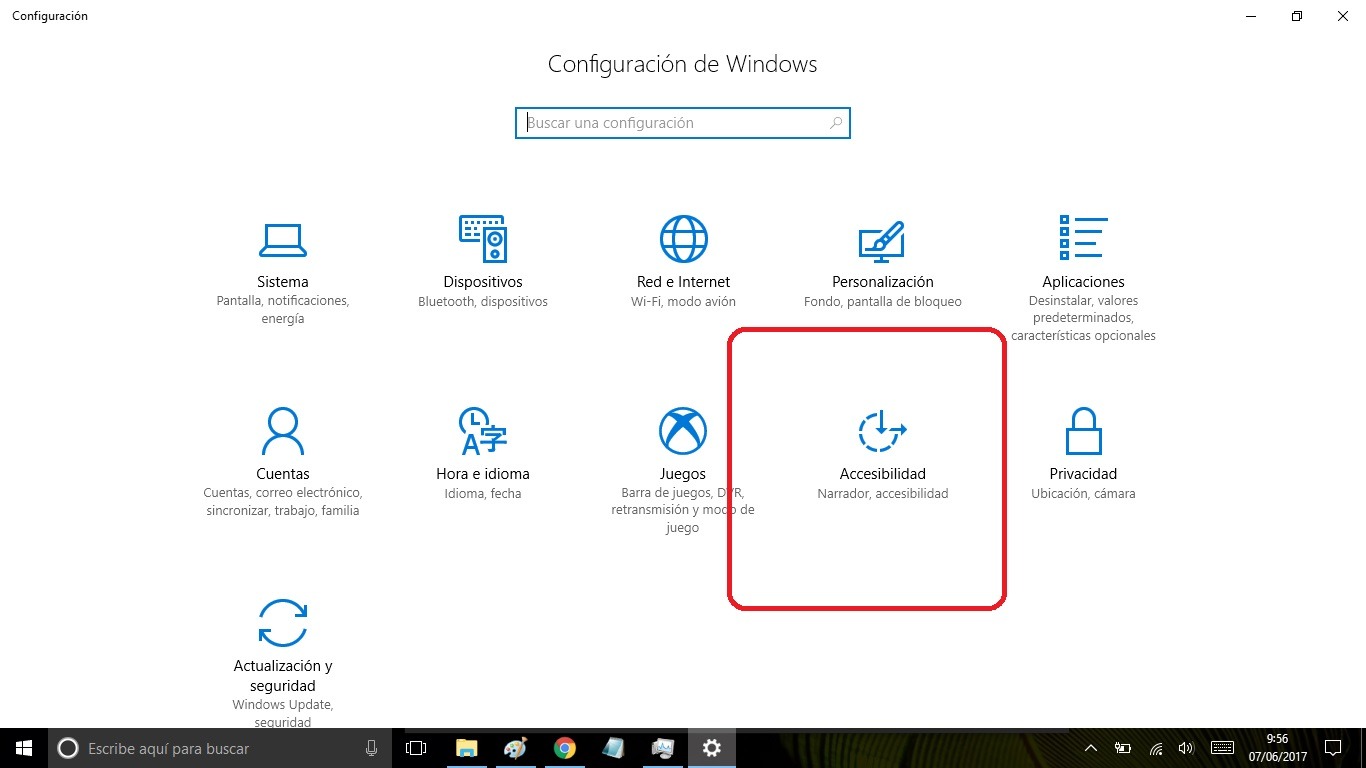1366x768 pixels.
Task: Open the Wi-Fi network flyout
Action: (x=1156, y=748)
